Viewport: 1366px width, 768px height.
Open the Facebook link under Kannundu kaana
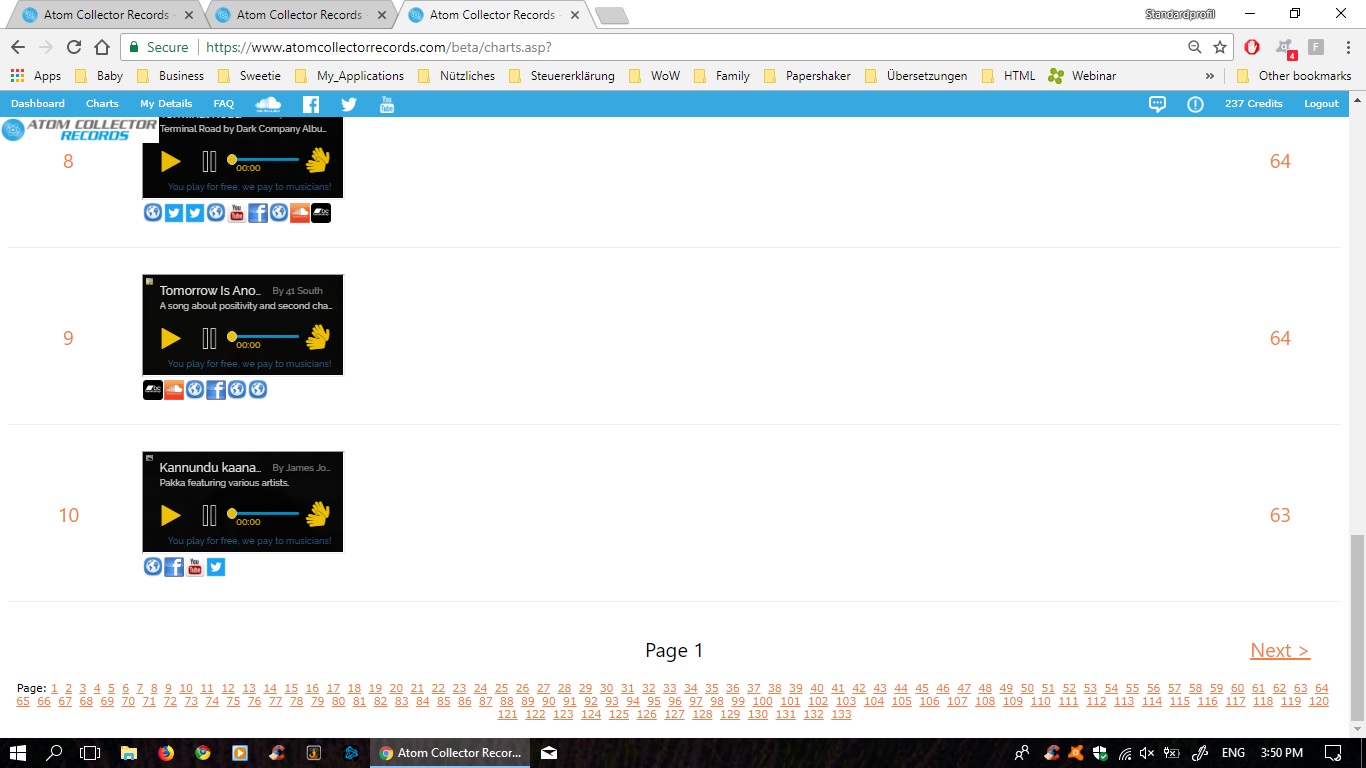tap(174, 567)
